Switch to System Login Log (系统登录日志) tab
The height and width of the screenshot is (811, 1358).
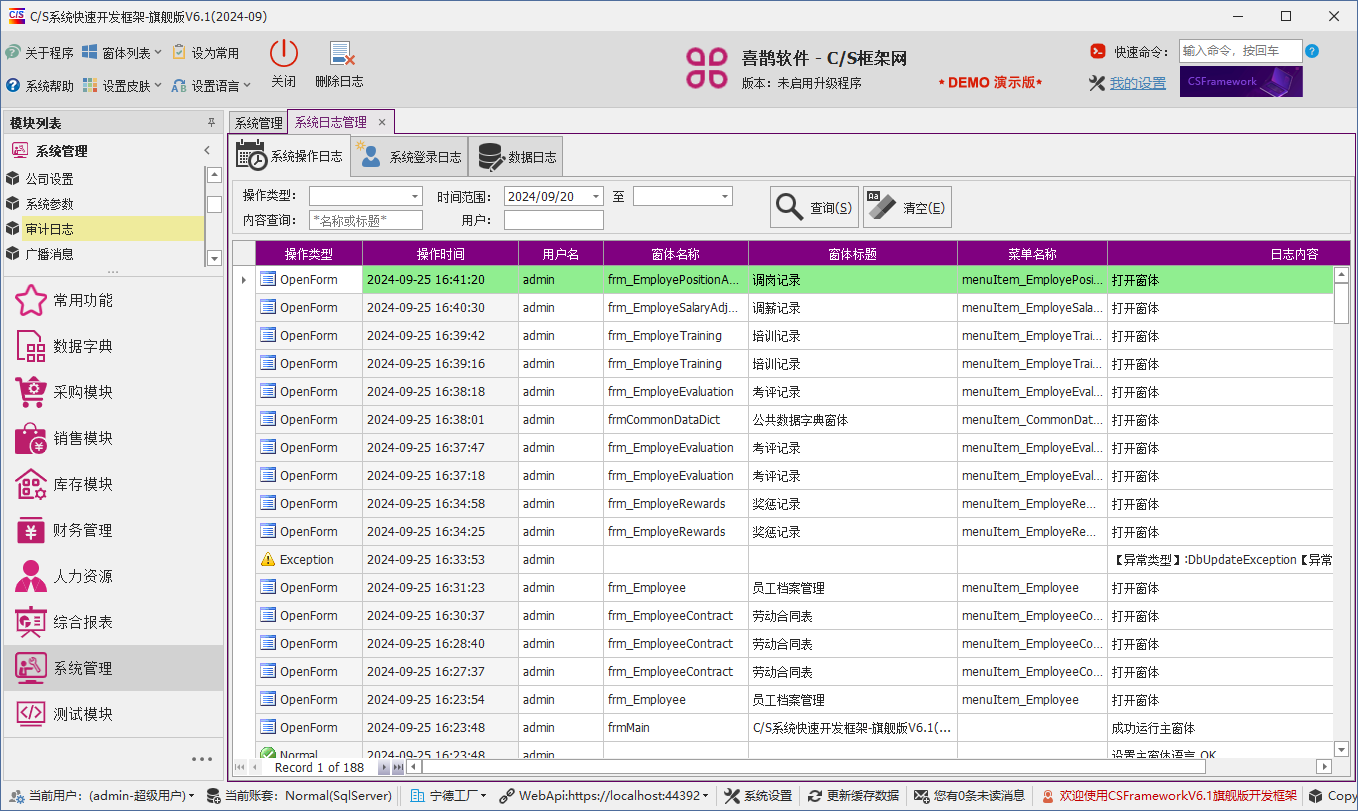(410, 157)
